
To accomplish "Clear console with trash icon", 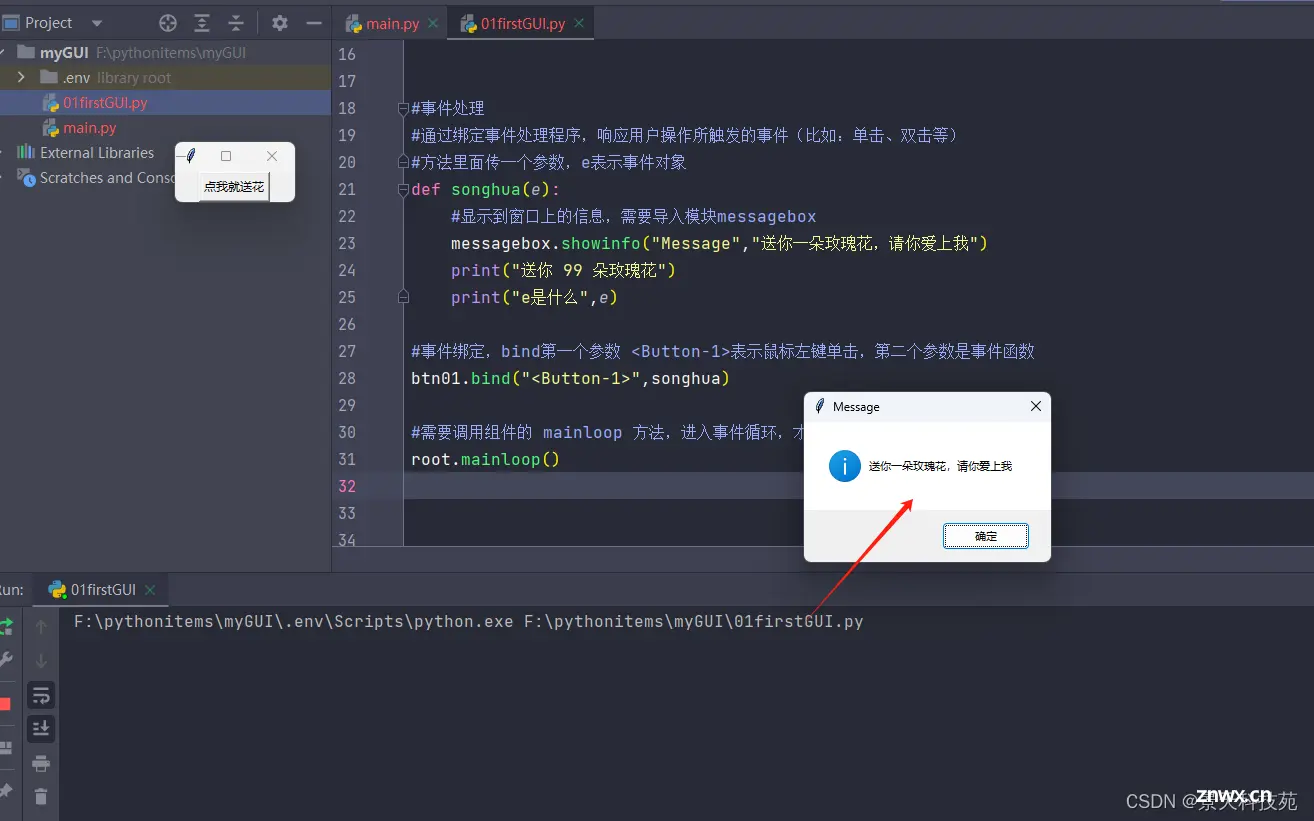I will [41, 797].
